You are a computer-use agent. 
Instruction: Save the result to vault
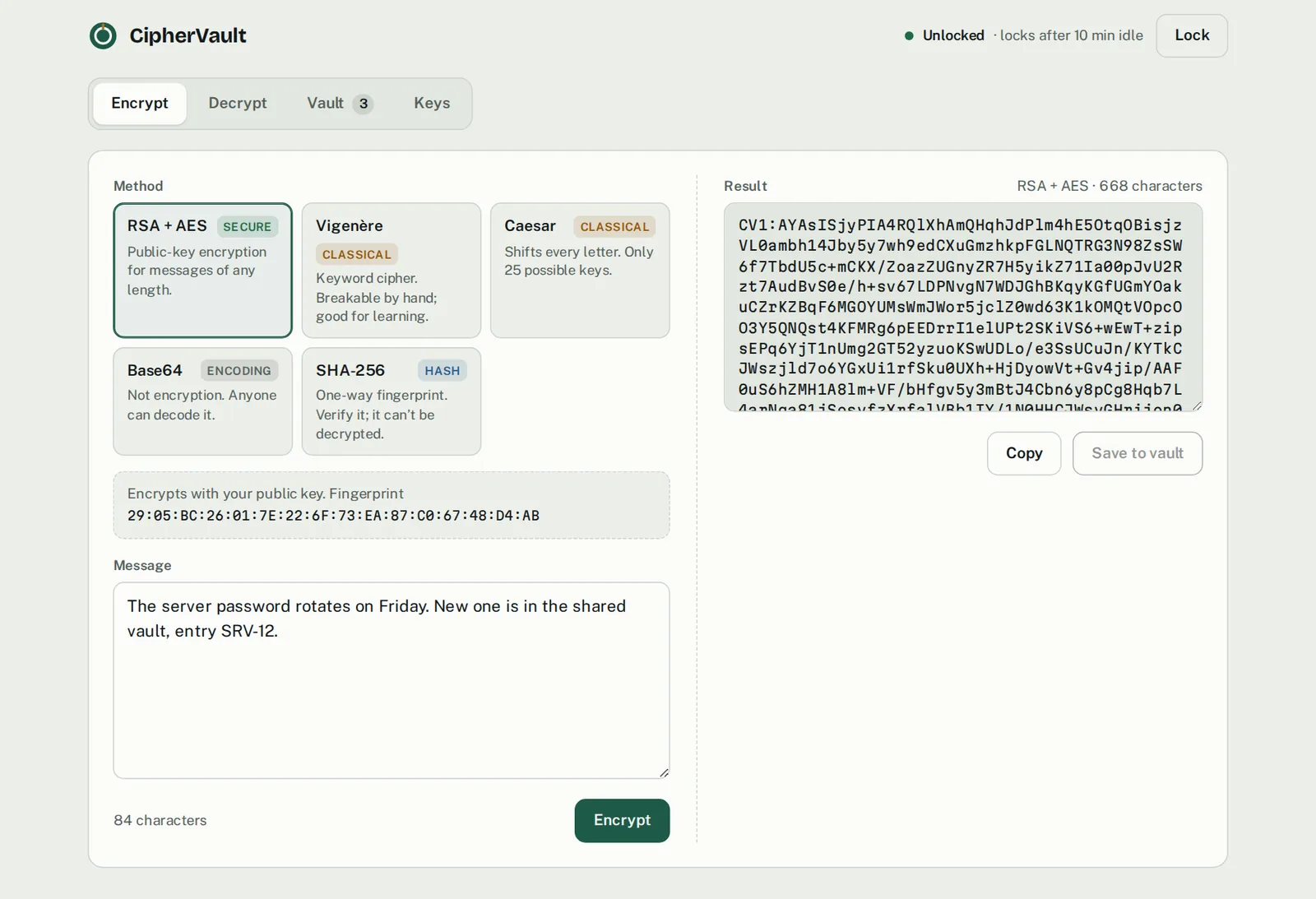[1138, 453]
